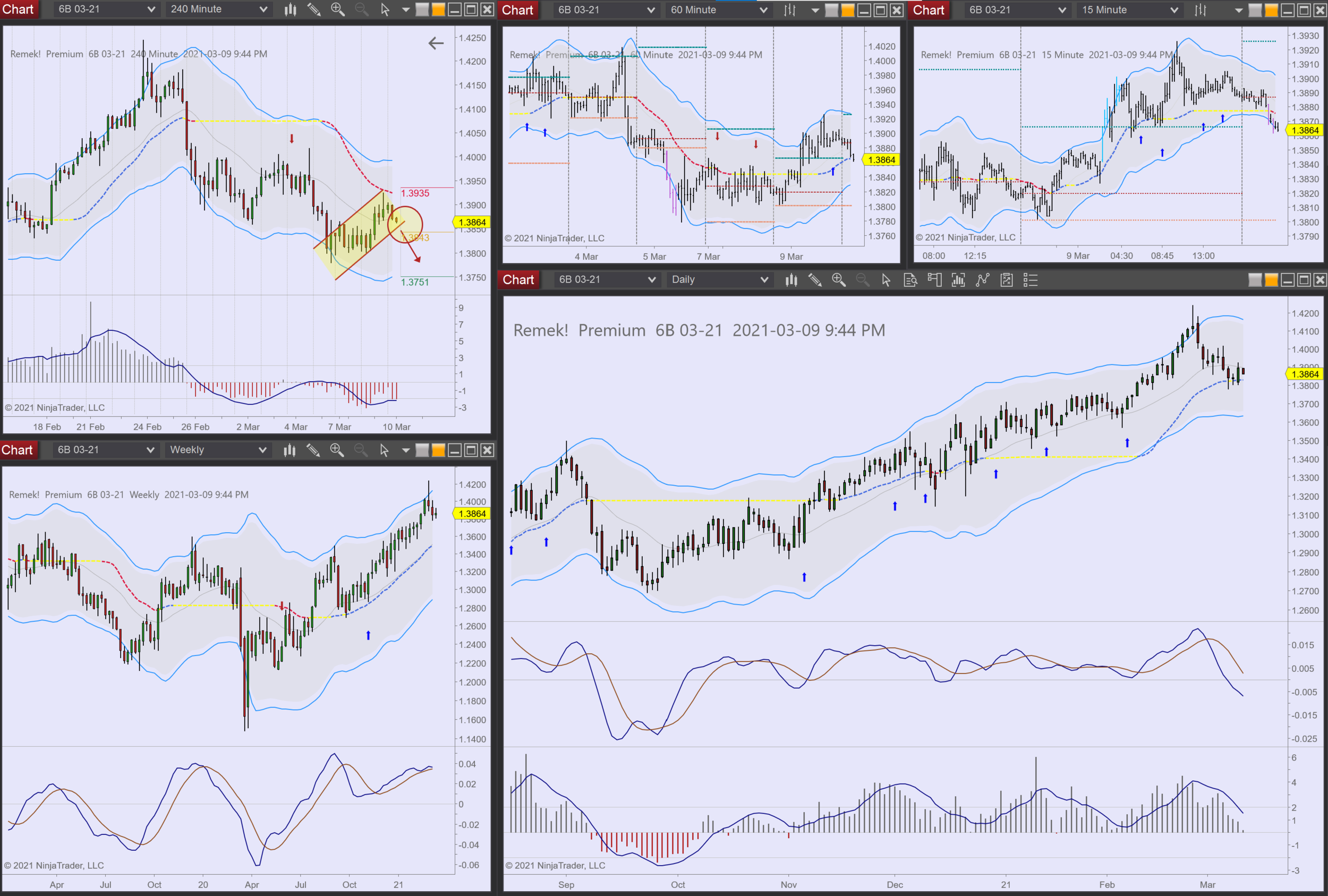Screen dimensions: 1328x896
Task: Toggle orange link button on Daily chart
Action: click(1272, 280)
